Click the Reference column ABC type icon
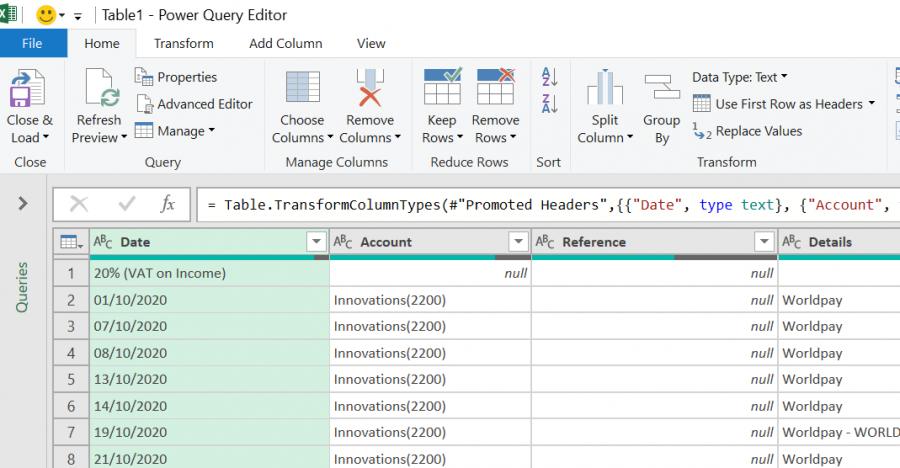Image resolution: width=900 pixels, height=468 pixels. pos(545,242)
